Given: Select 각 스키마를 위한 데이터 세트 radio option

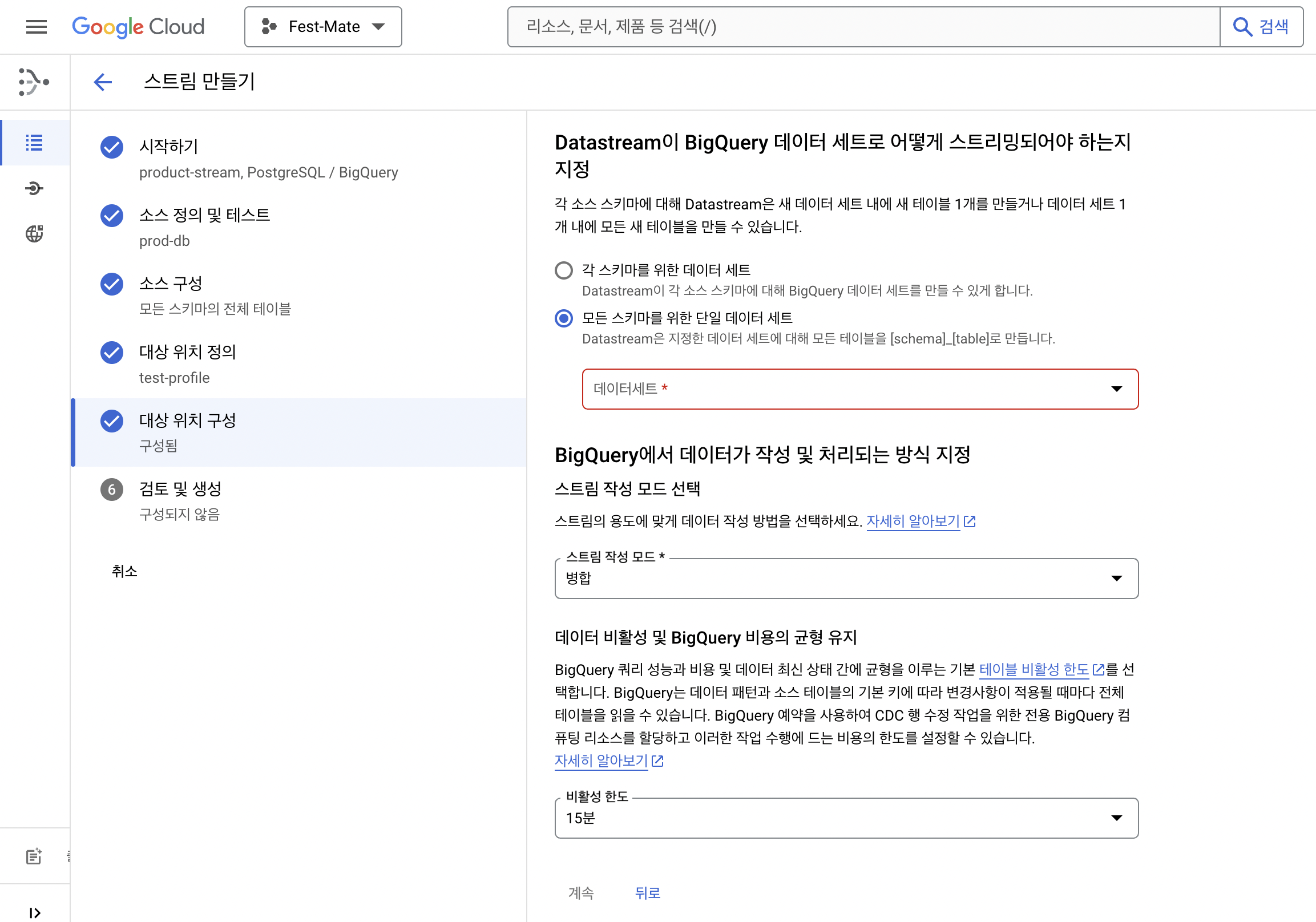Looking at the screenshot, I should point(564,270).
